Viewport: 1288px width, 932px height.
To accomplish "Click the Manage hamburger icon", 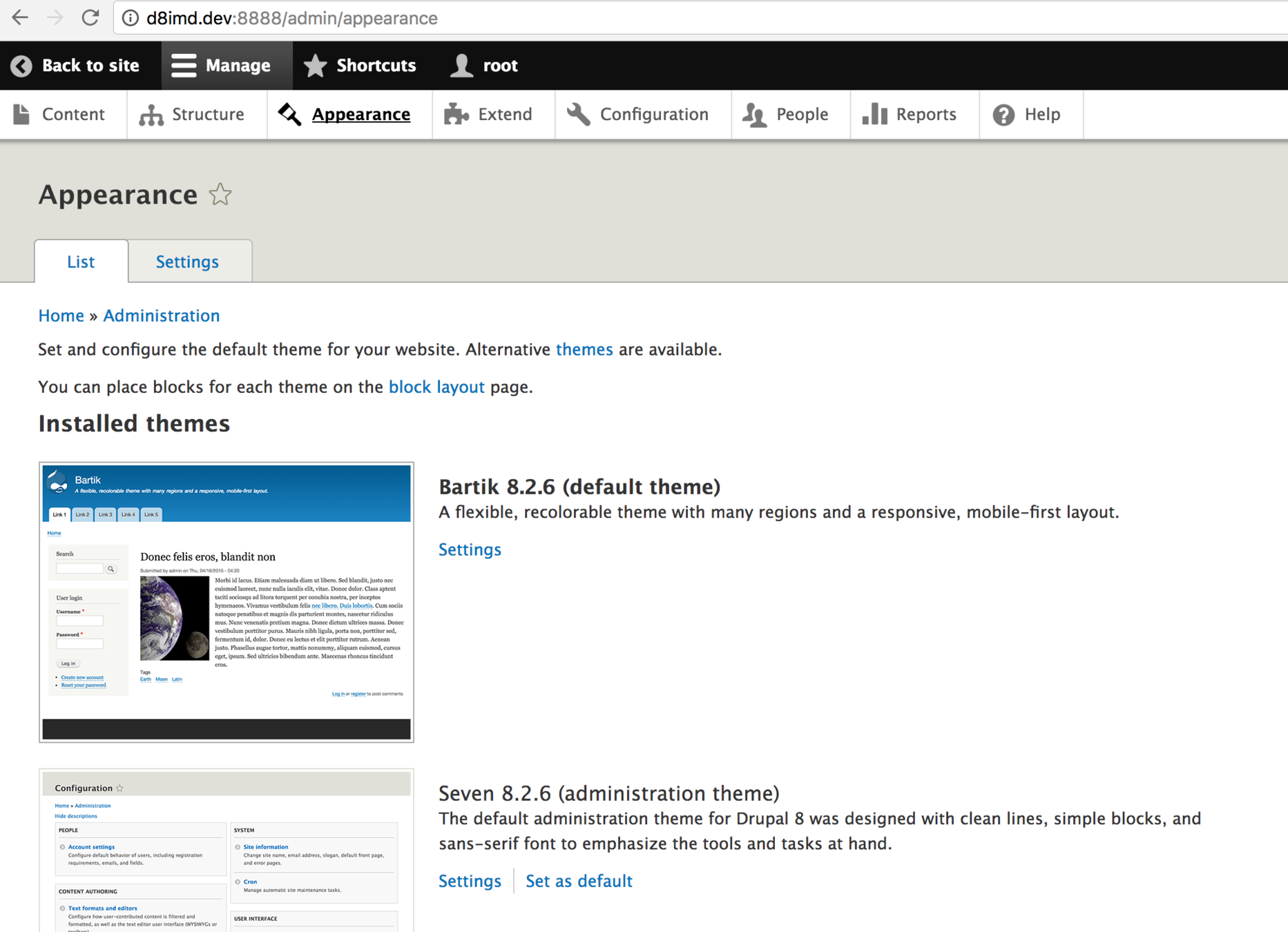I will click(184, 66).
